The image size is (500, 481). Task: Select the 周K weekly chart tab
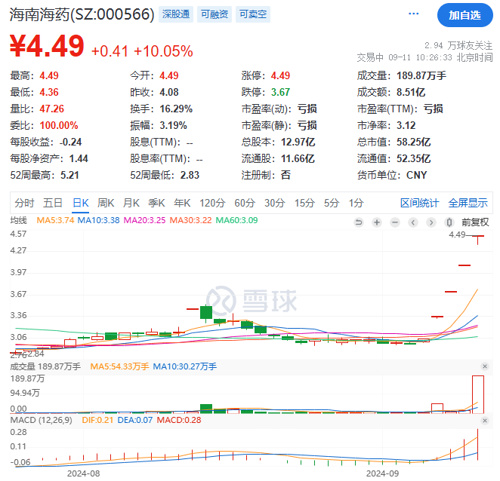(x=106, y=203)
